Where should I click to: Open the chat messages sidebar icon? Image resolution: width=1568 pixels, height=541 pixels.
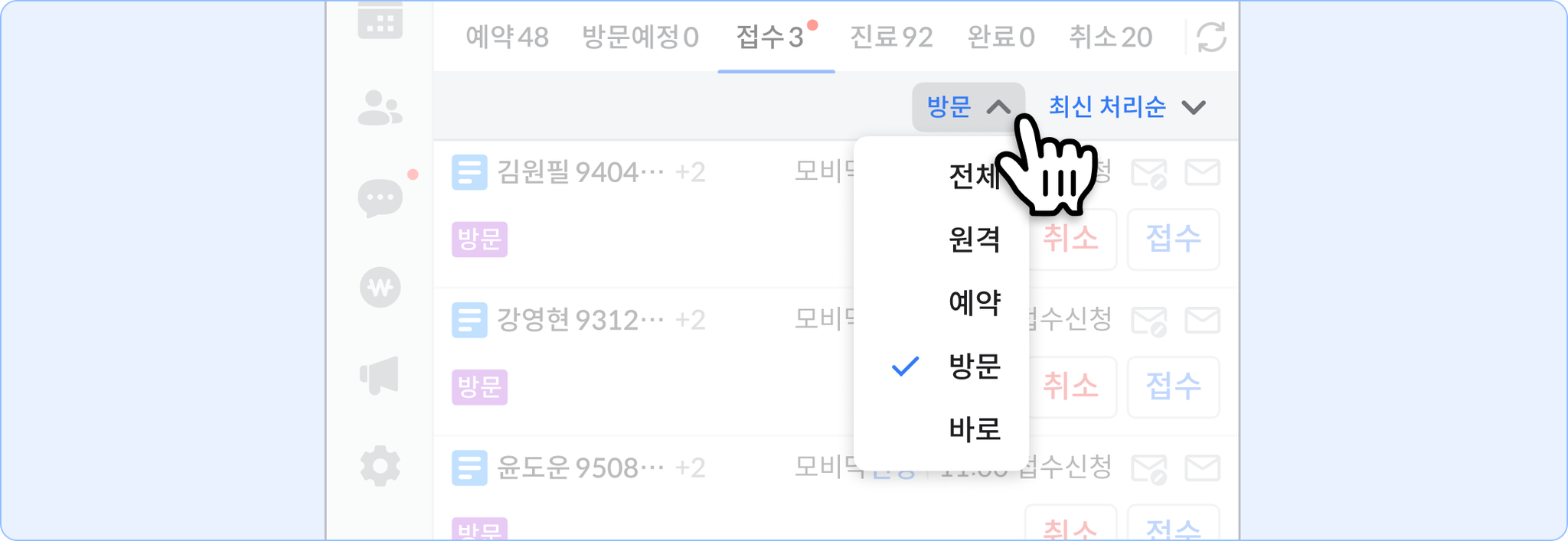tap(380, 198)
